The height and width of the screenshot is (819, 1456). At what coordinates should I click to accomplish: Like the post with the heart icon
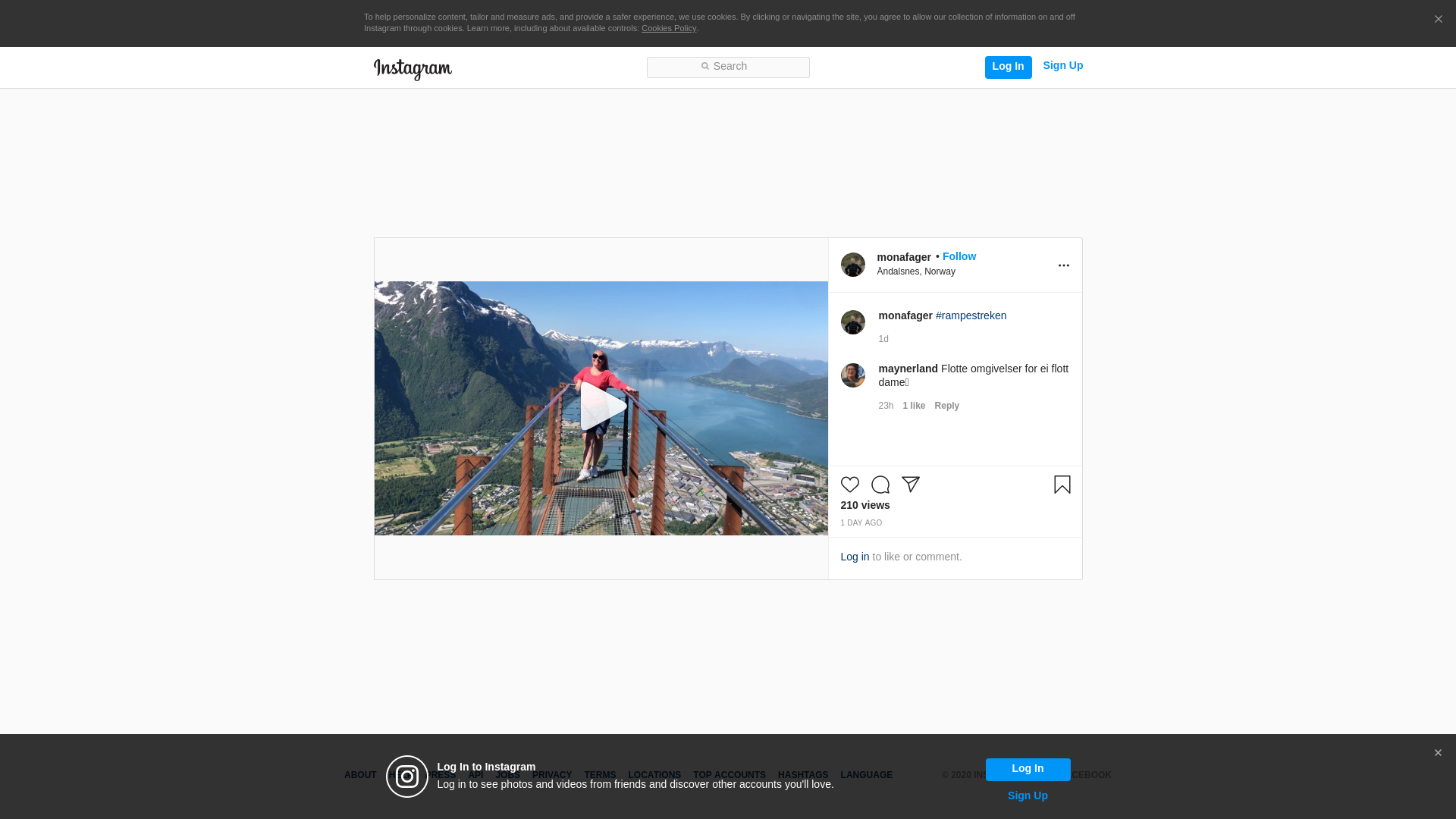849,485
